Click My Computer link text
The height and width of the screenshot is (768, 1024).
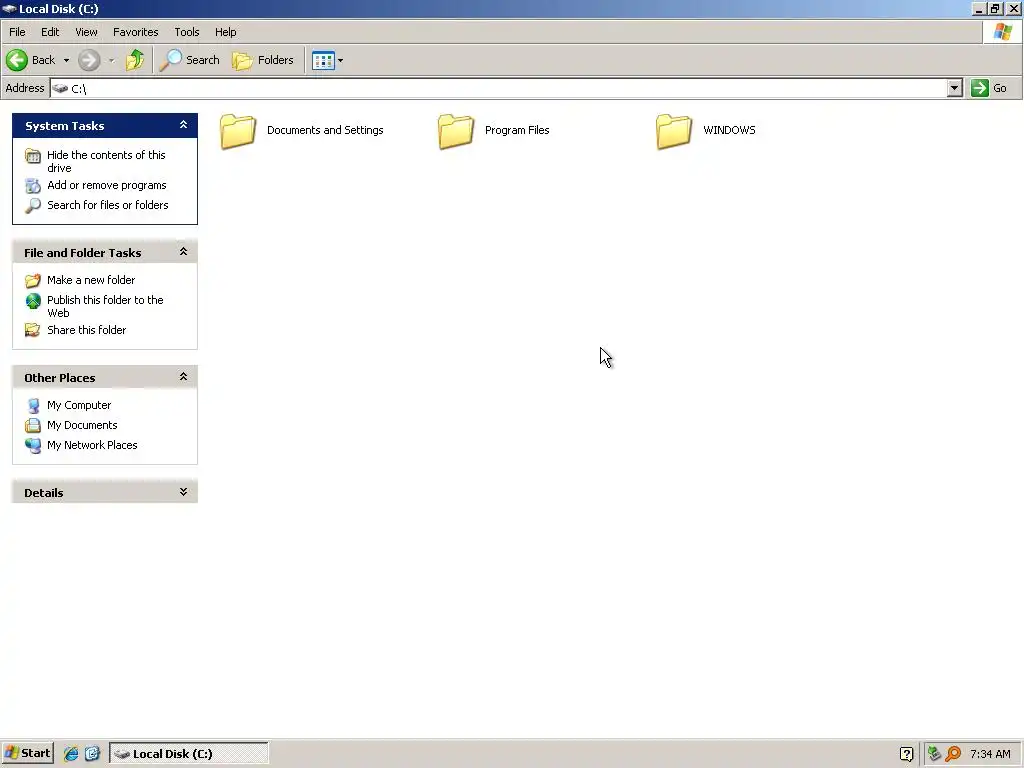pos(79,406)
